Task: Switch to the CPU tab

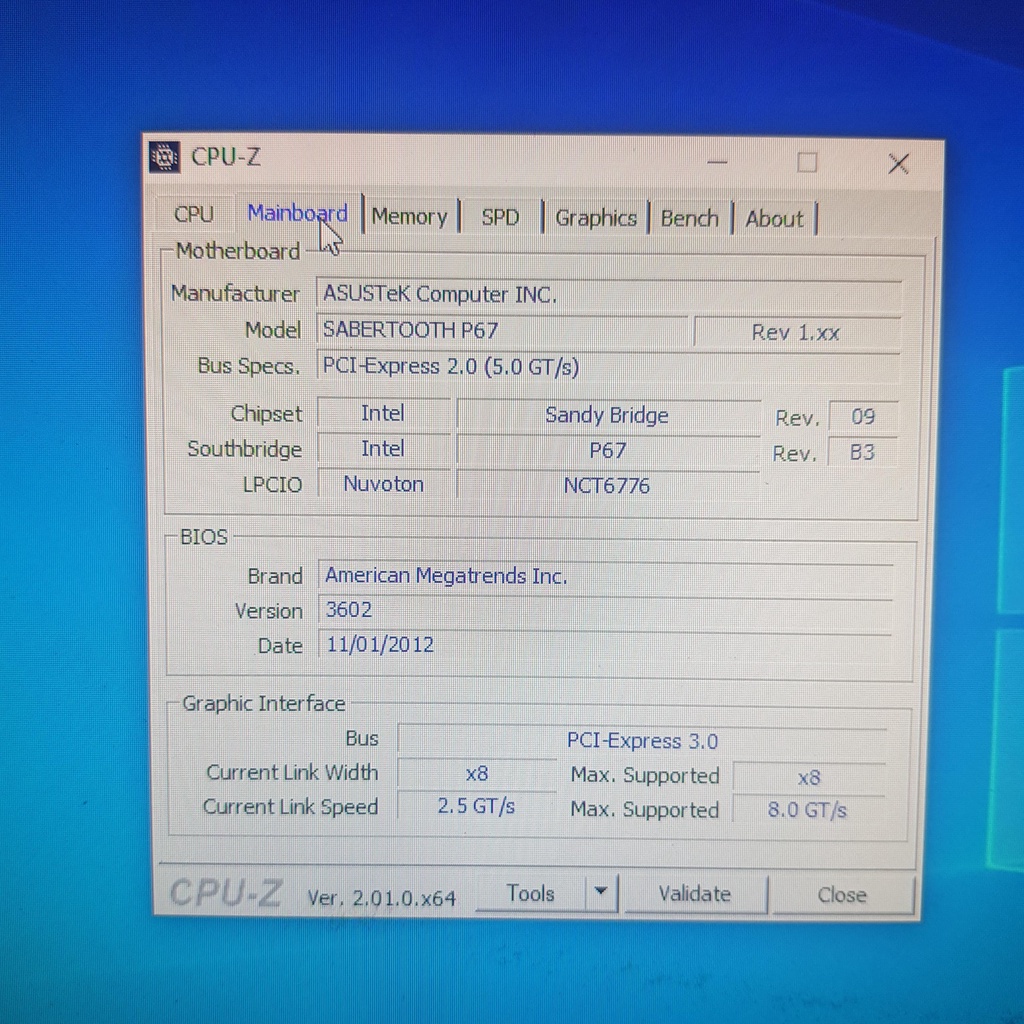Action: (194, 214)
